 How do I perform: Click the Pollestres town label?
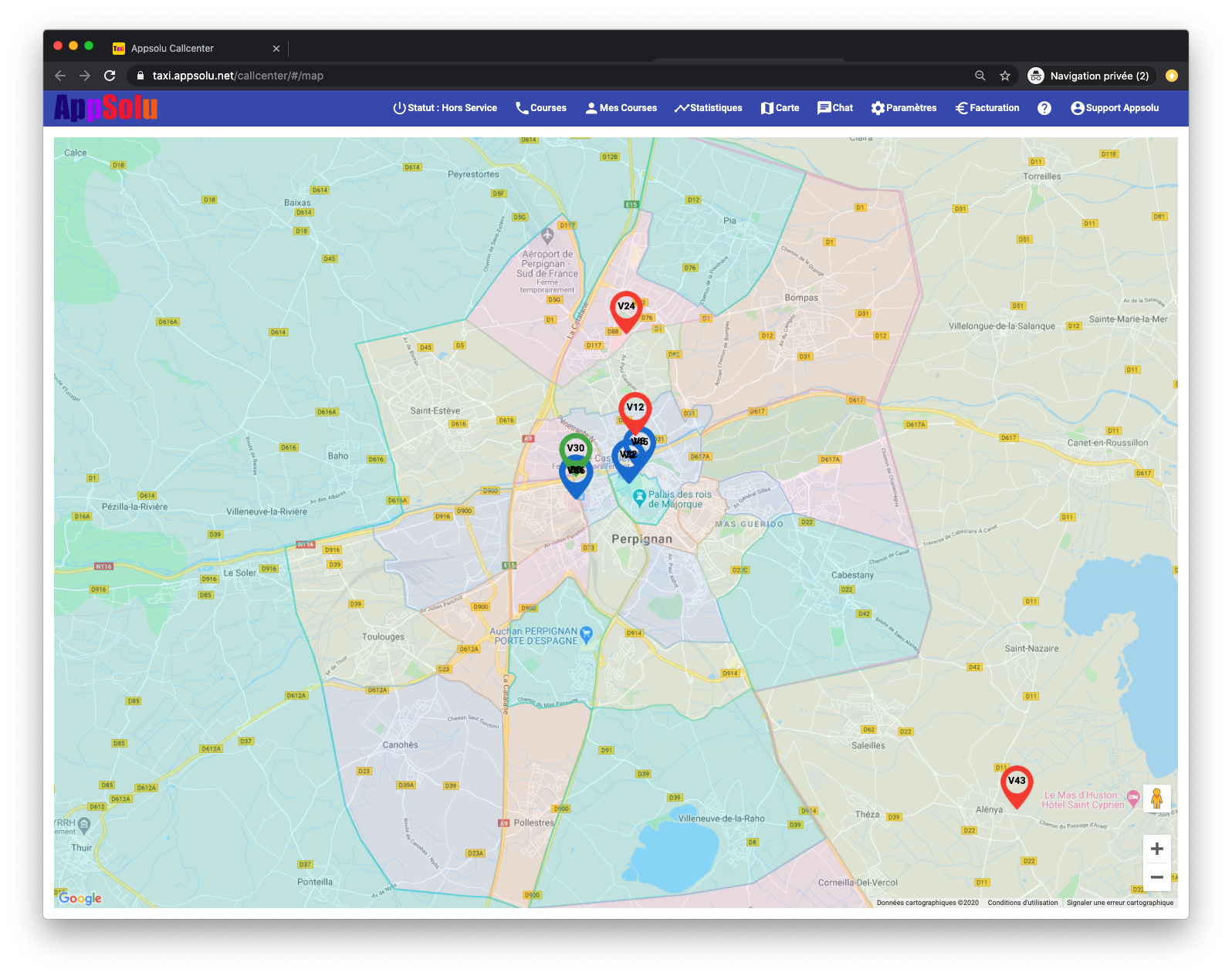[x=534, y=823]
